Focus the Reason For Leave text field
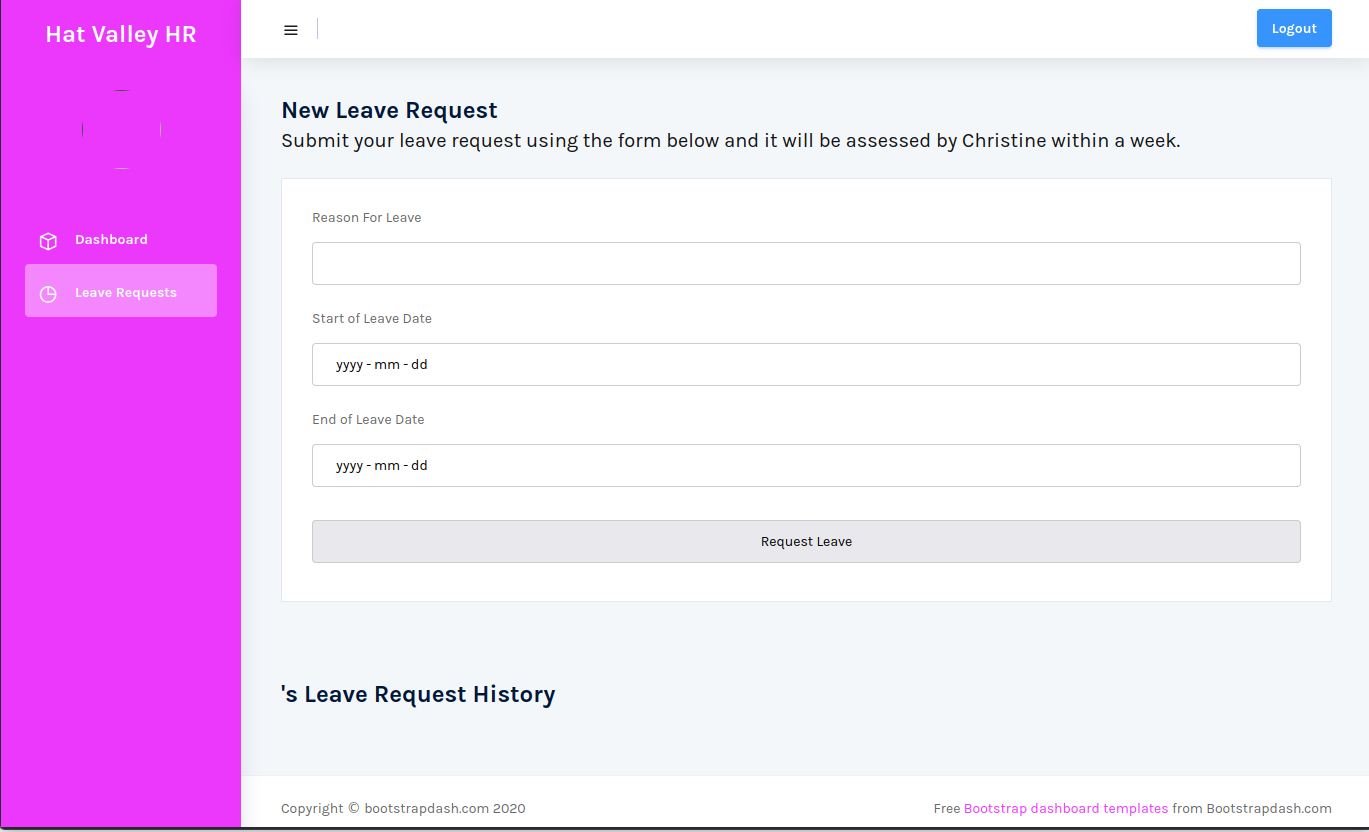This screenshot has width=1369, height=832. [806, 263]
